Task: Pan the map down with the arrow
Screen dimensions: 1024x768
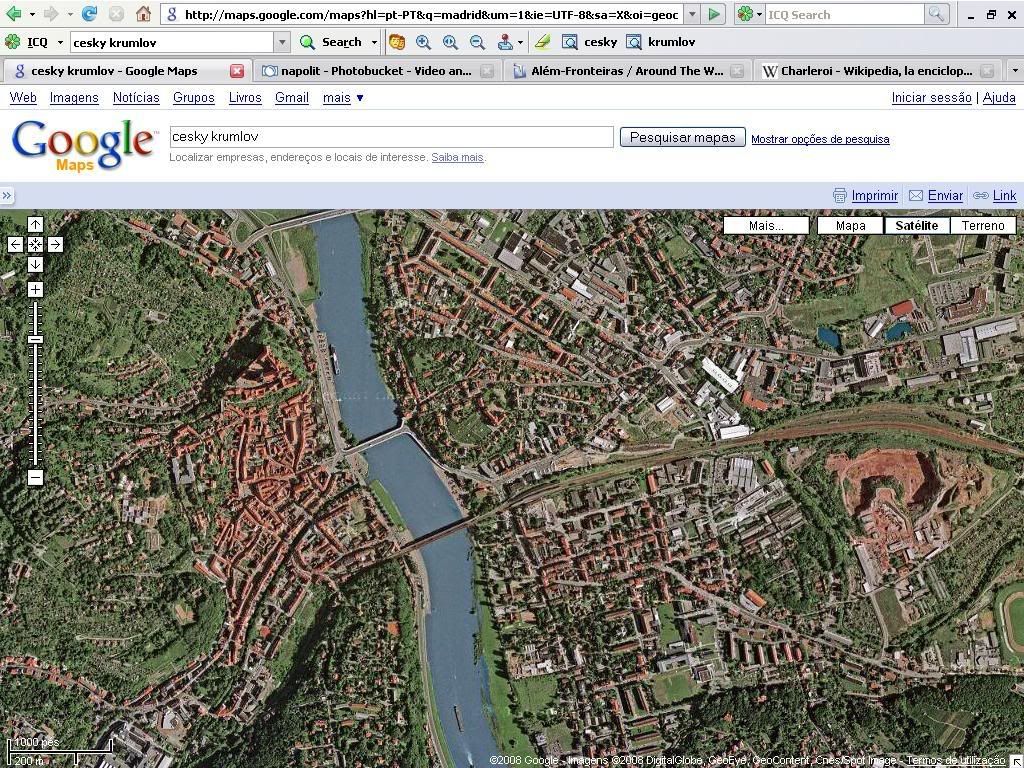Action: coord(35,264)
